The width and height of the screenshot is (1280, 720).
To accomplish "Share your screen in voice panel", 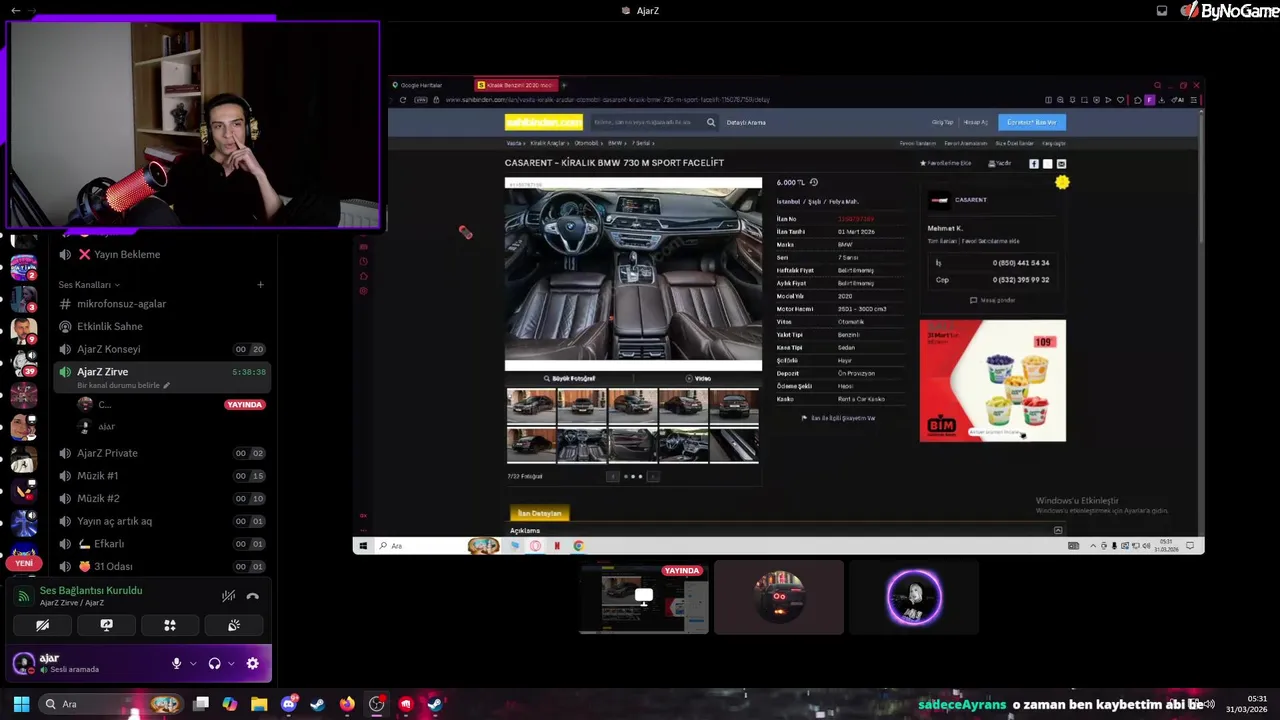I will pos(106,625).
